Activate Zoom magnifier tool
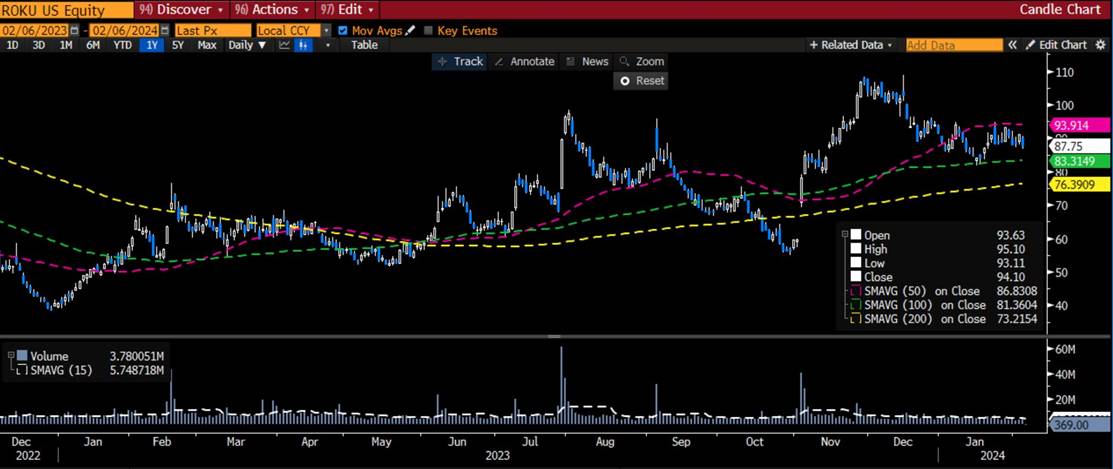Image resolution: width=1113 pixels, height=469 pixels. pyautogui.click(x=641, y=62)
